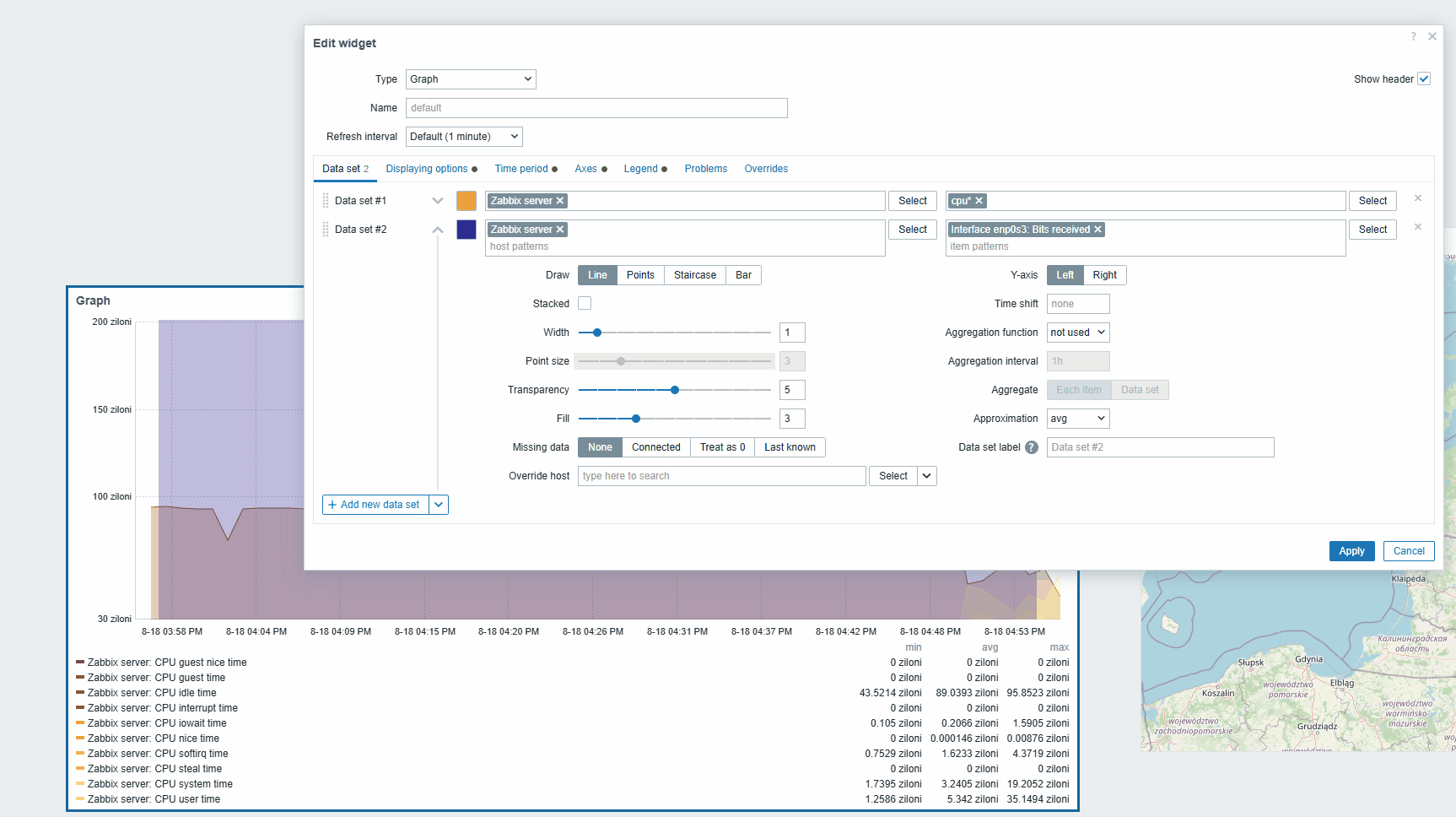Click Select for Data set #1 item patterns
The height and width of the screenshot is (817, 1456).
point(1372,201)
